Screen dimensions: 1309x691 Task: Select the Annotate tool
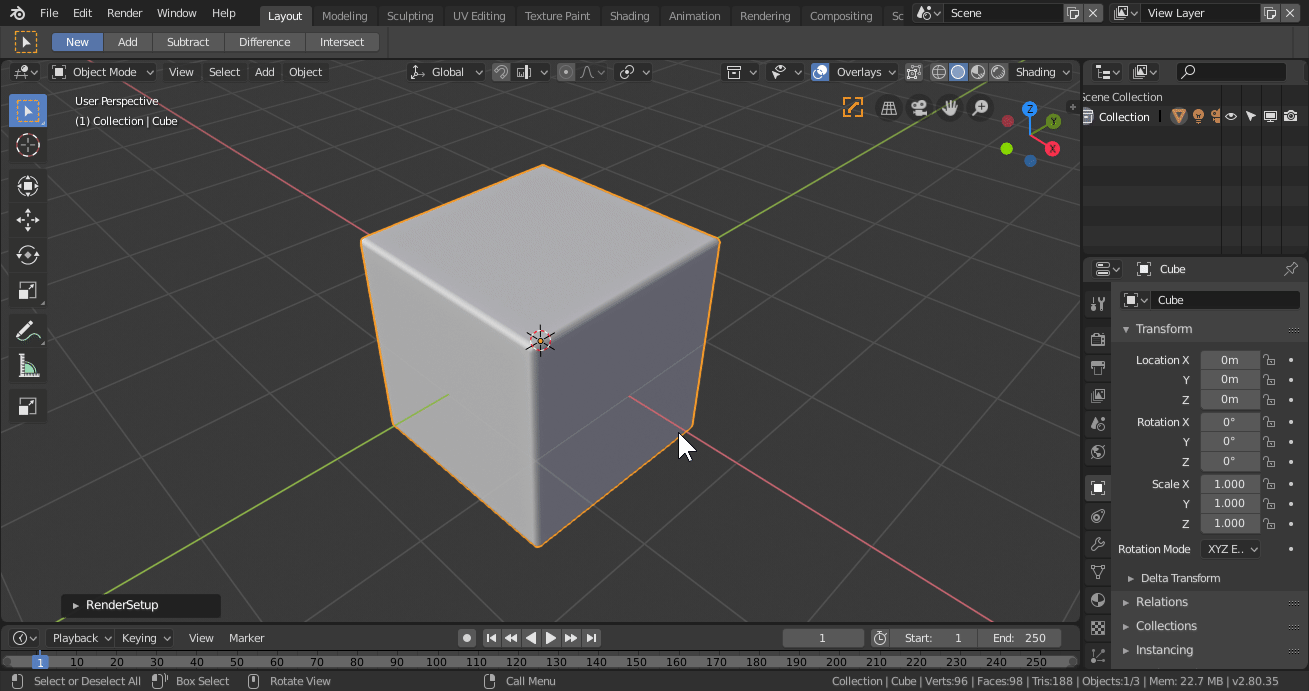click(28, 331)
